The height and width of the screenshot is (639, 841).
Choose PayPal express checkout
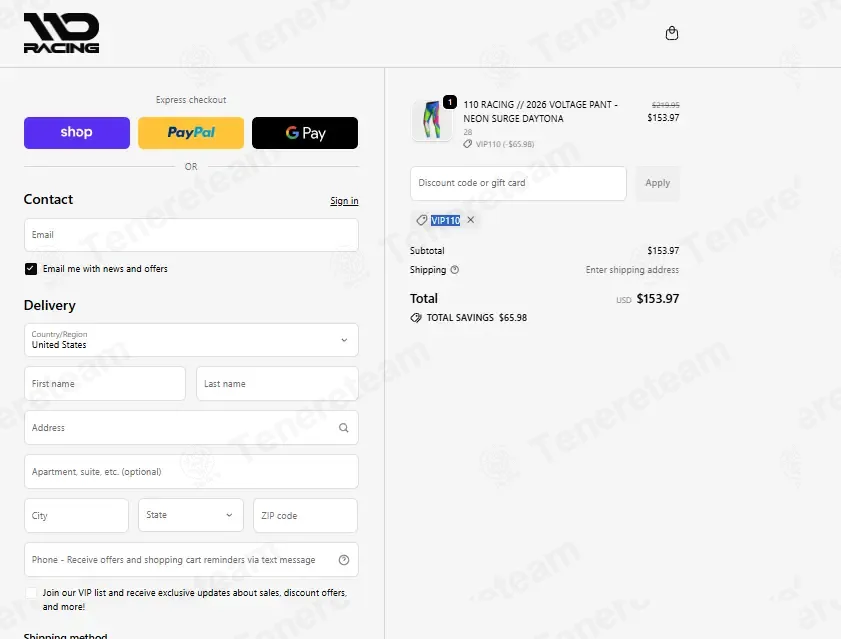point(191,133)
